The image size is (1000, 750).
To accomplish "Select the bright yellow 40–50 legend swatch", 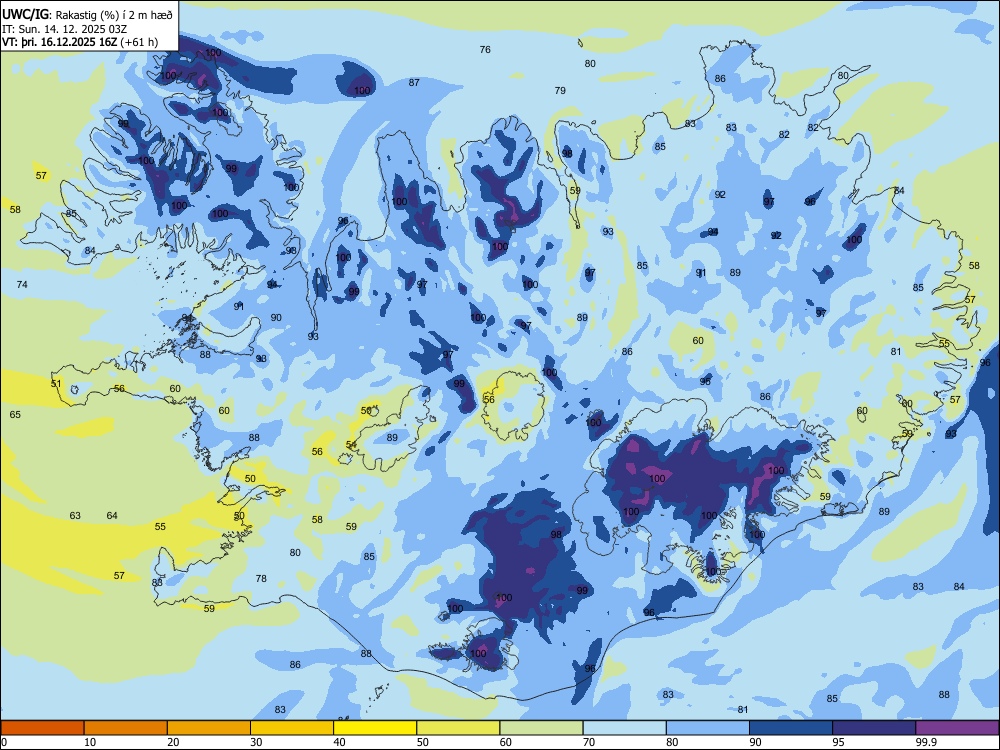I will pyautogui.click(x=375, y=728).
